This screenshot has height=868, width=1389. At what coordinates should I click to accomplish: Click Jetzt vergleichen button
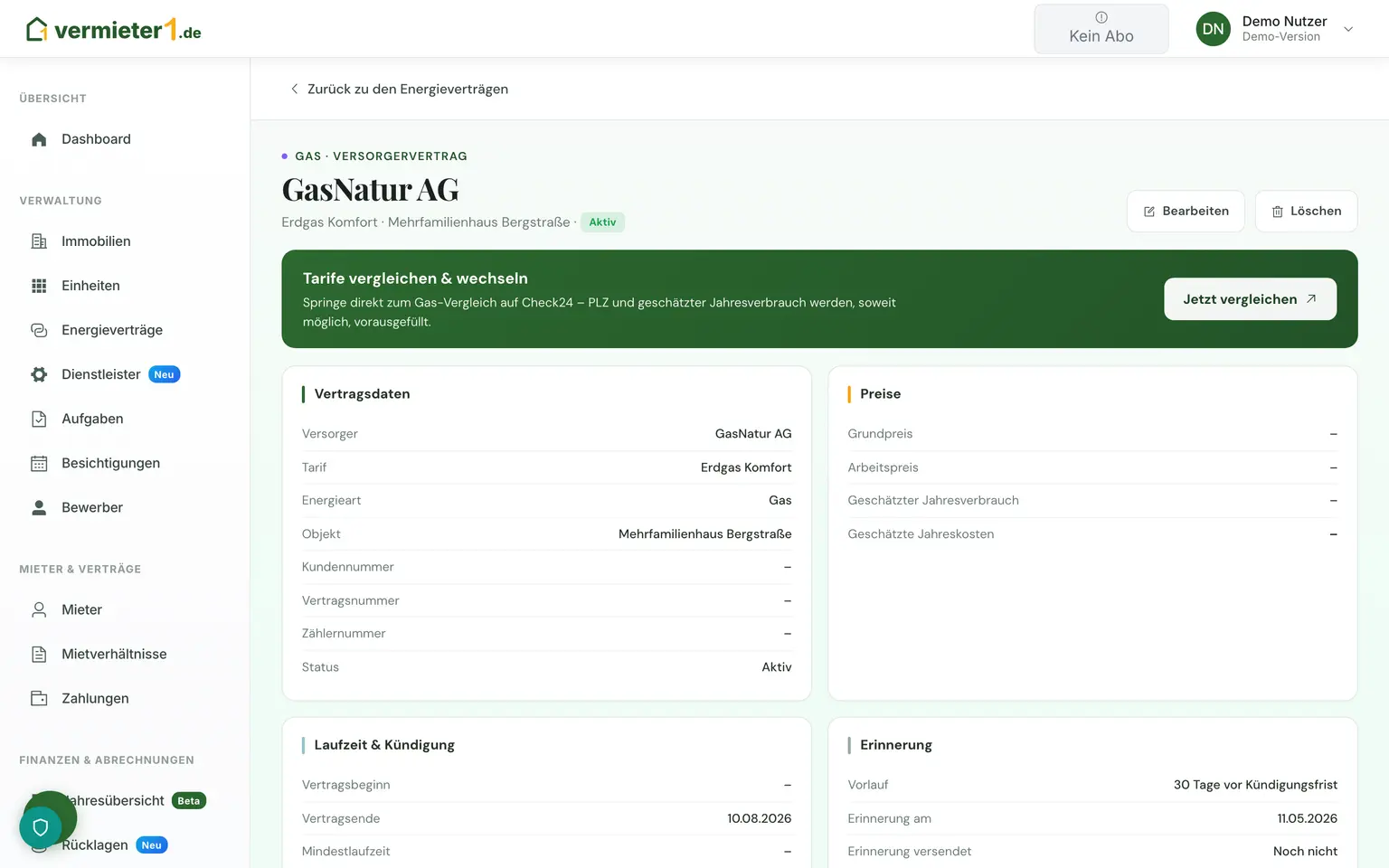(x=1250, y=299)
